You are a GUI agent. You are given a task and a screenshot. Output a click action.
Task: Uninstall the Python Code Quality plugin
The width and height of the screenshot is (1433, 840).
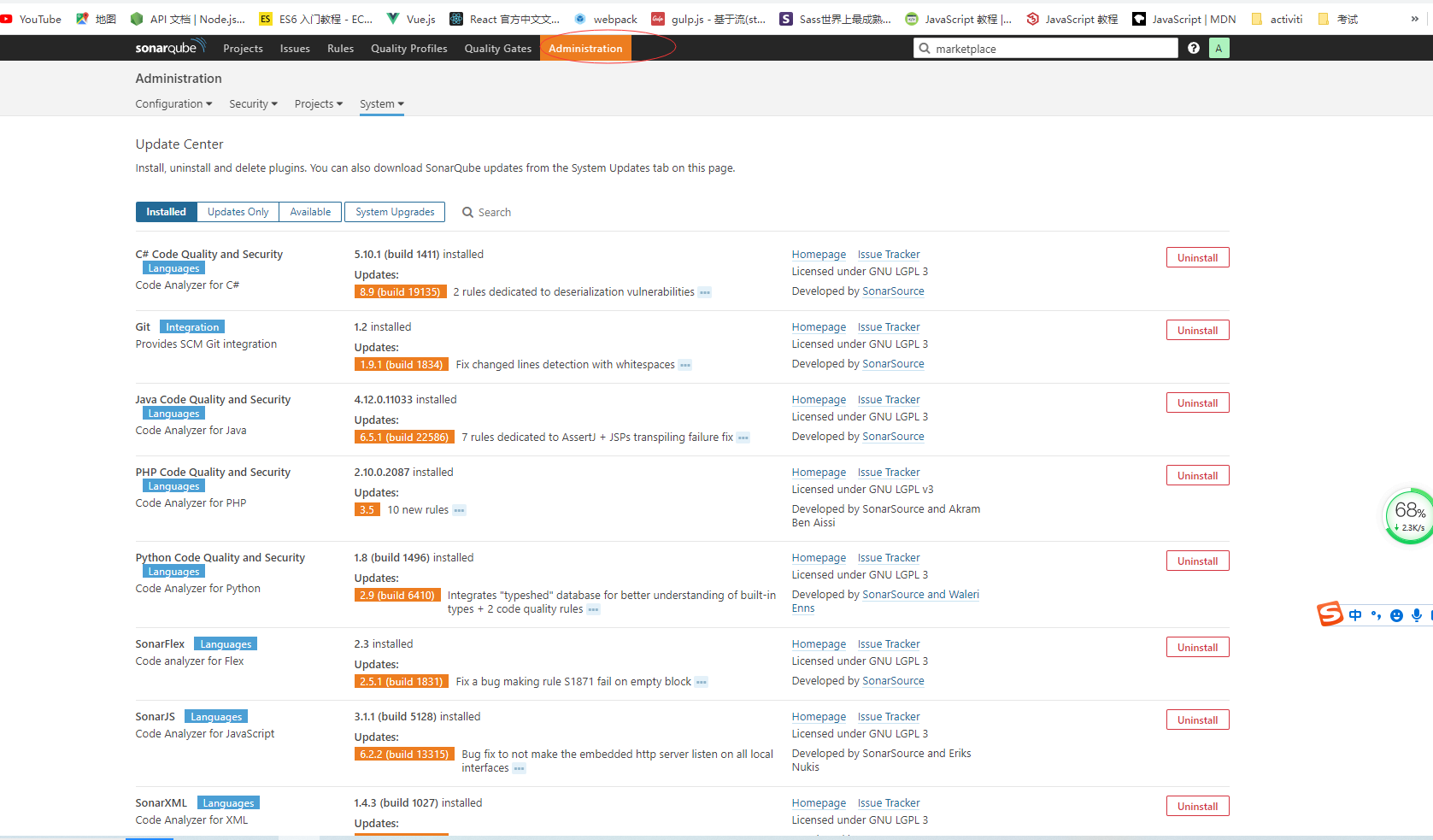[x=1197, y=561]
